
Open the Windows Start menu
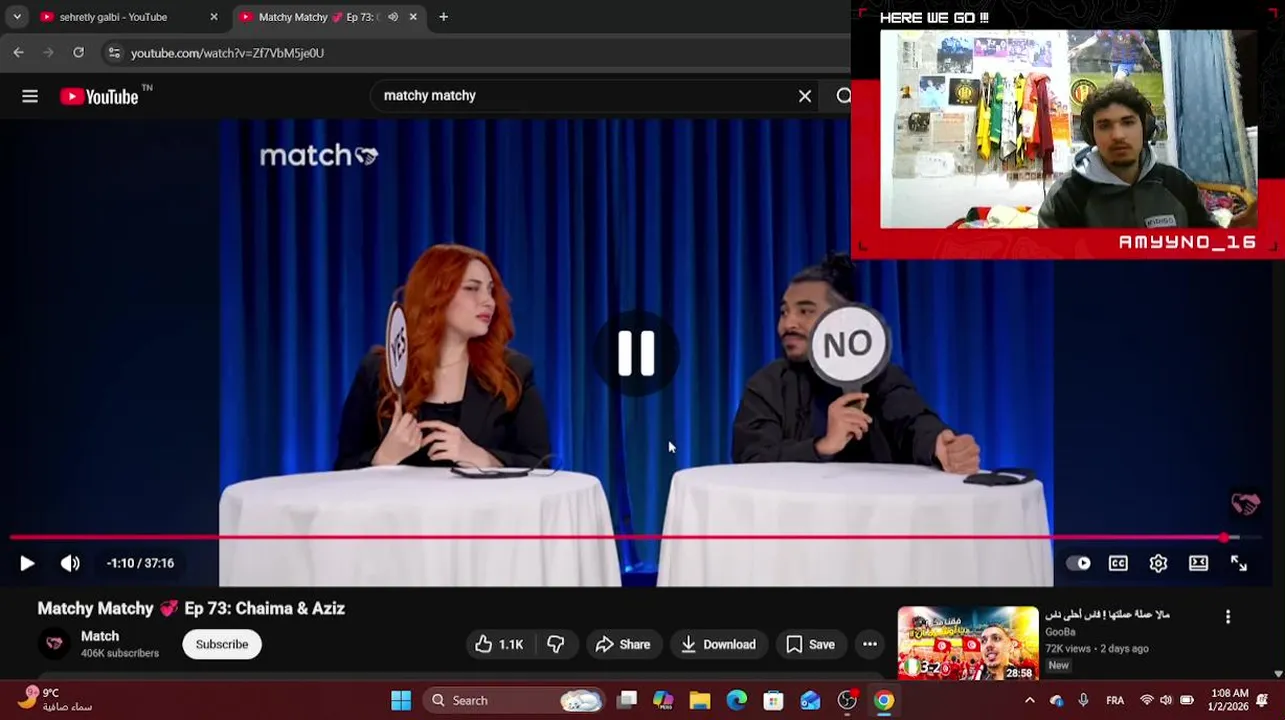point(401,700)
